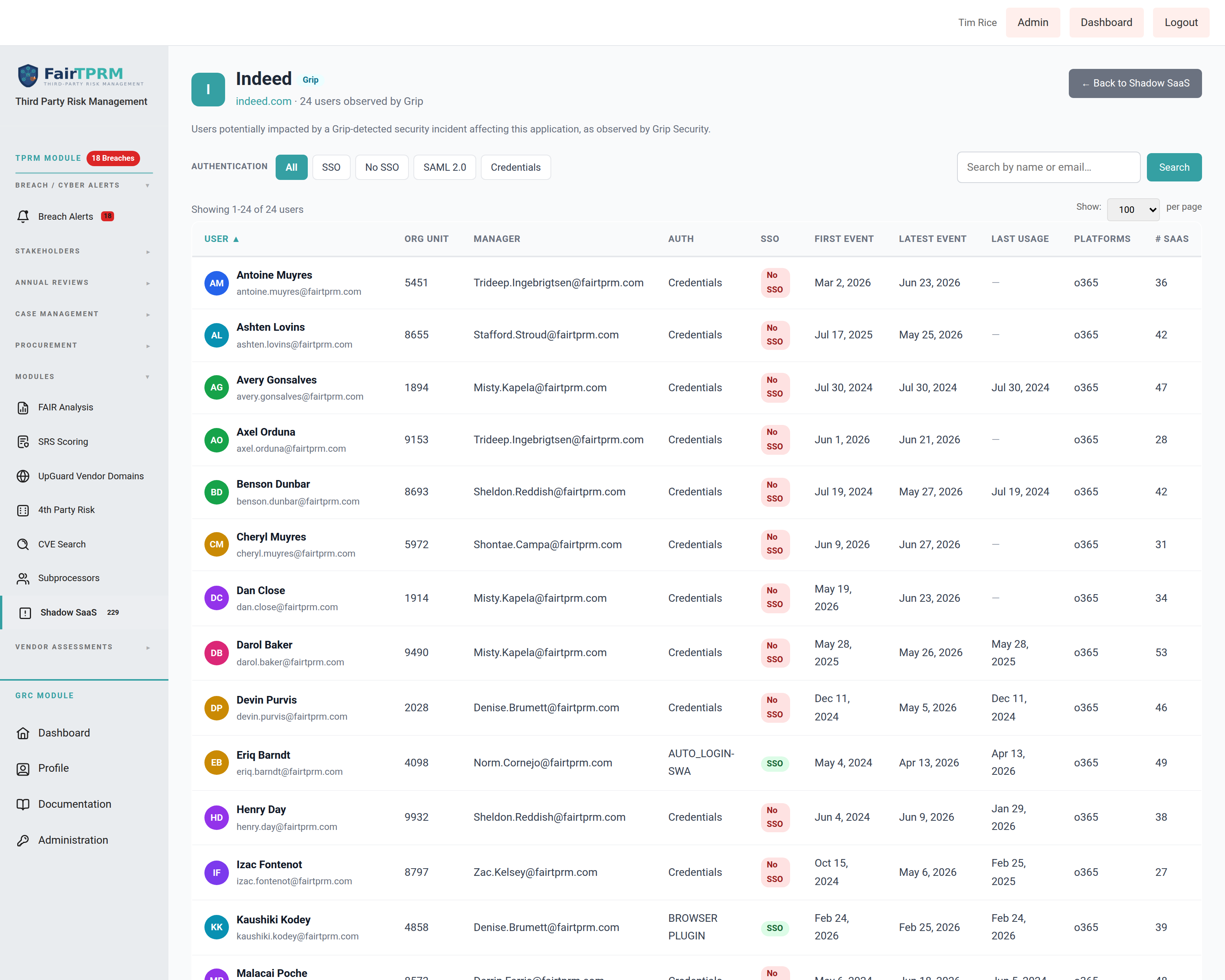1225x980 pixels.
Task: Open the per page count dropdown
Action: 1133,210
